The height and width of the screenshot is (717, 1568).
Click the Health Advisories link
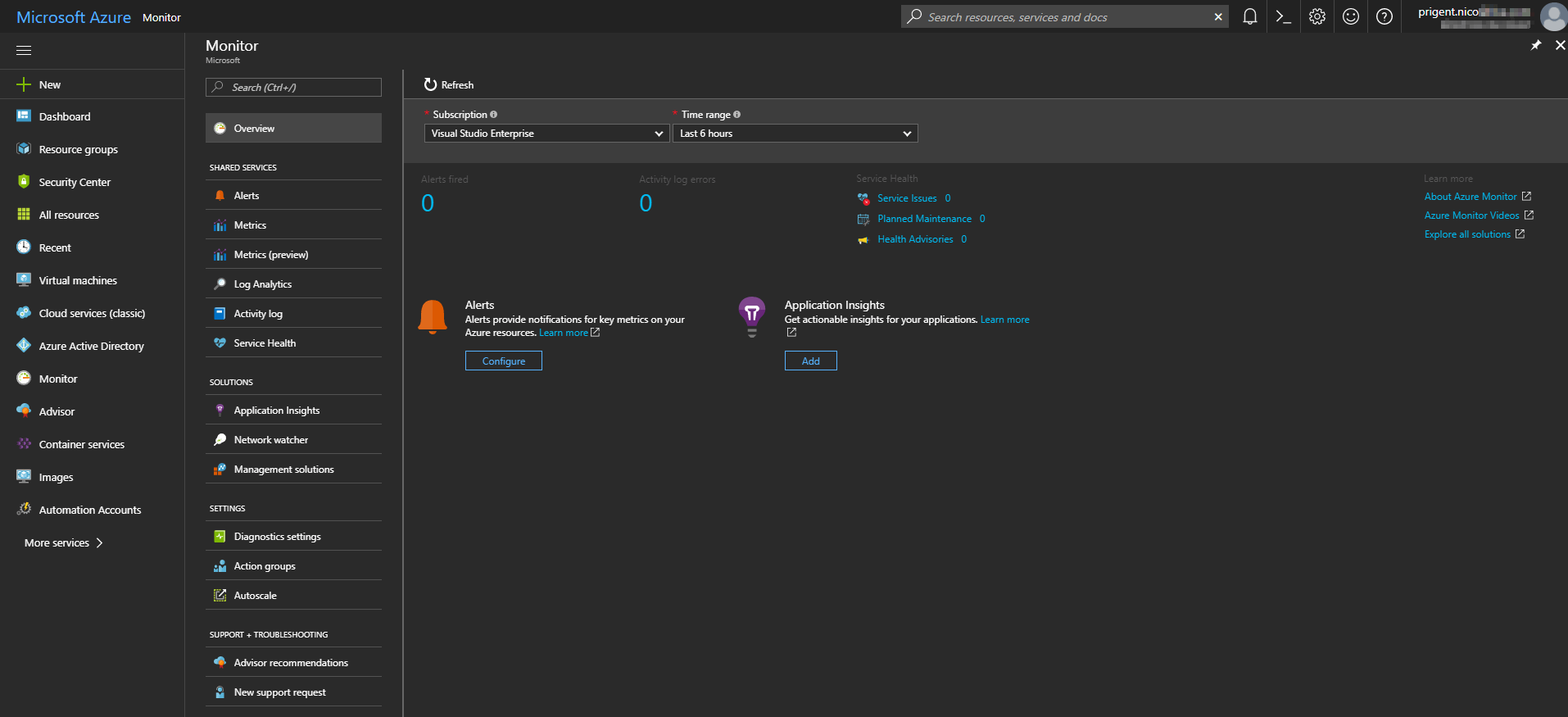[915, 239]
